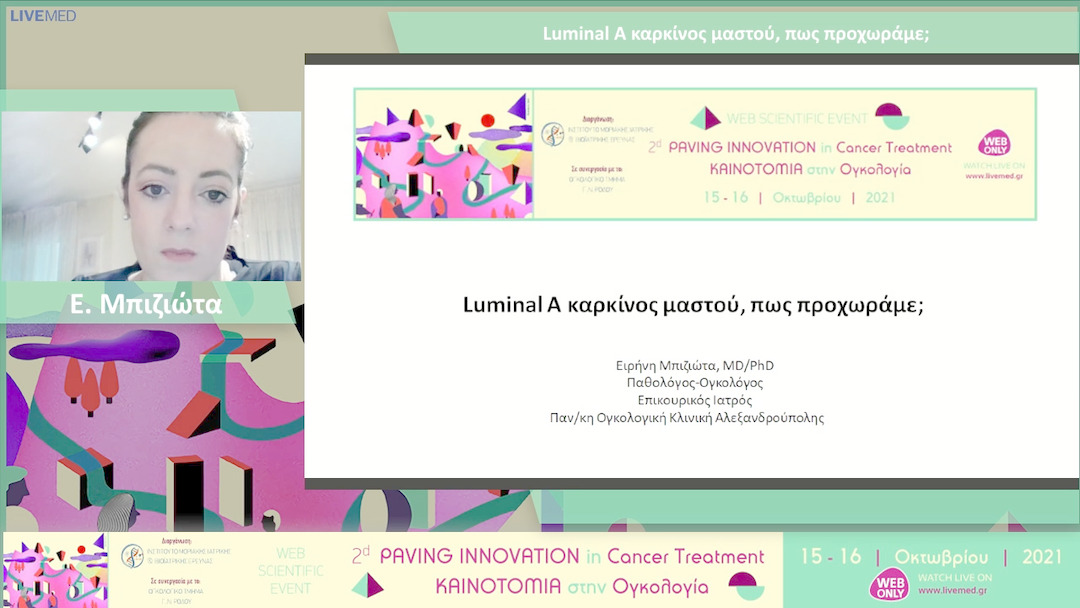Click ΚΑΙΝΟΤΟΜΙΑ στην Ογκολογία in the slide banner
The height and width of the screenshot is (608, 1080).
(810, 169)
